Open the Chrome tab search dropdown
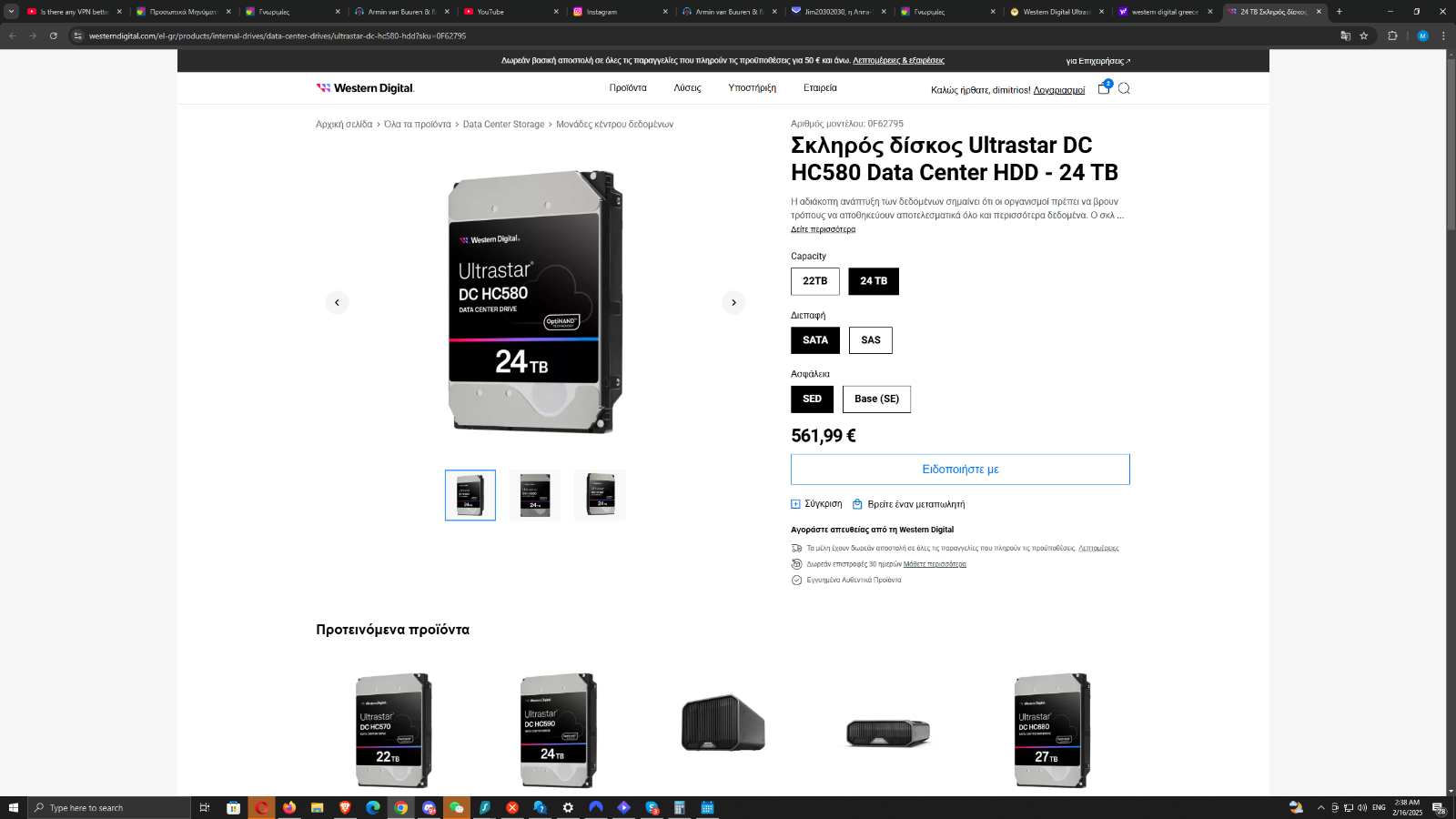This screenshot has height=819, width=1456. point(11,12)
